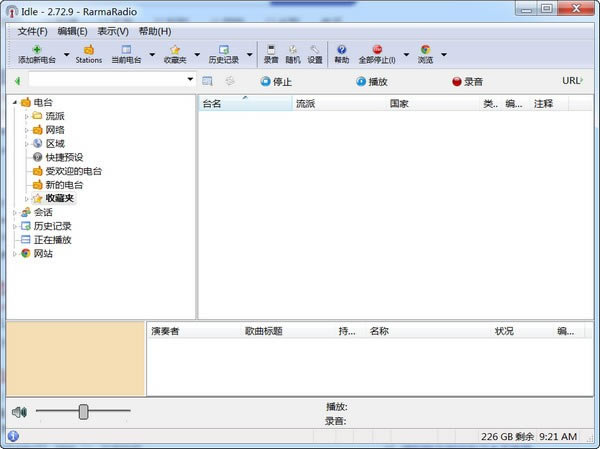The image size is (600, 449).
Task: Click the 添加新电台 add station icon
Action: point(37,50)
